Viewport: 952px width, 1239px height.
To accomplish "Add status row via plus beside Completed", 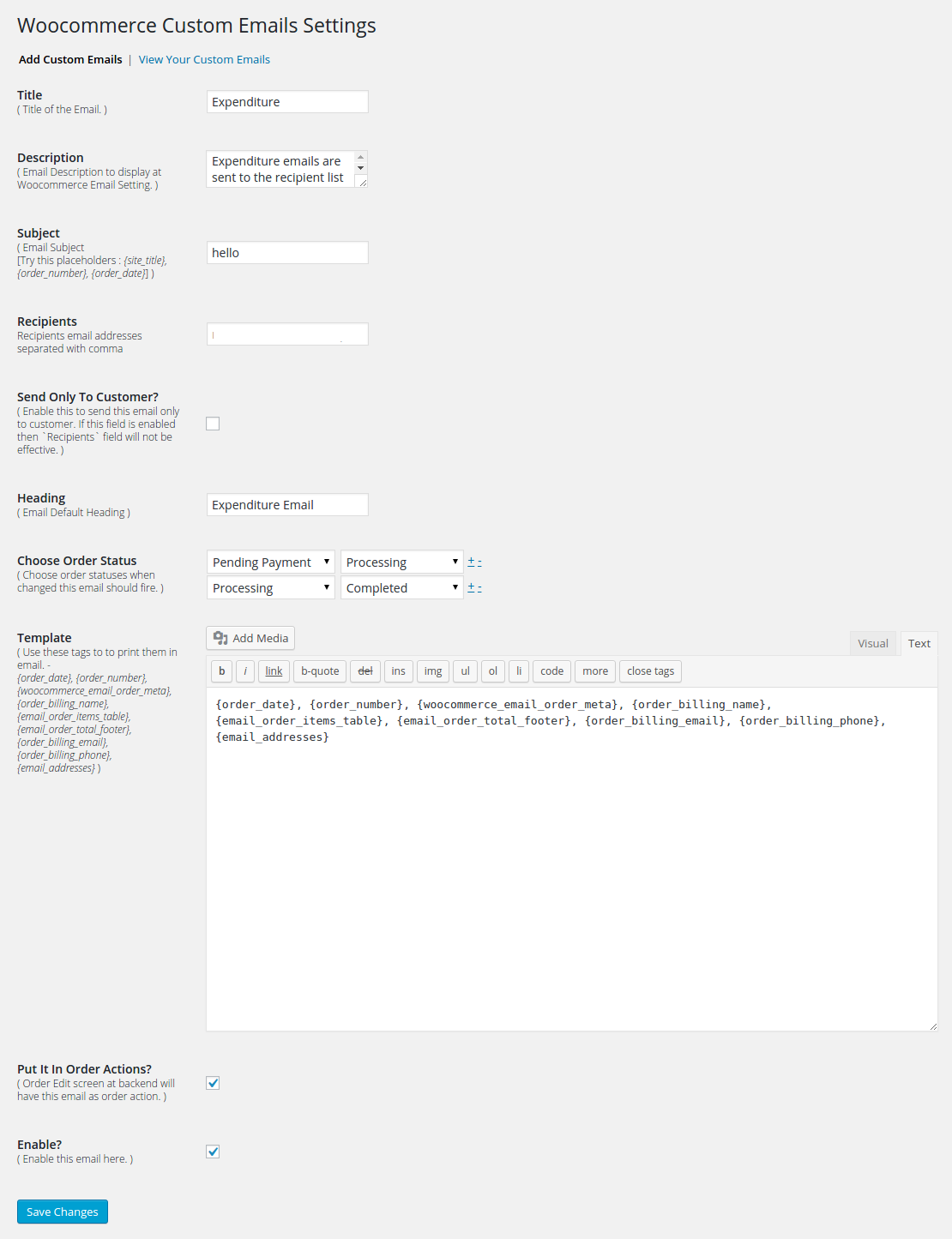I will (x=471, y=587).
